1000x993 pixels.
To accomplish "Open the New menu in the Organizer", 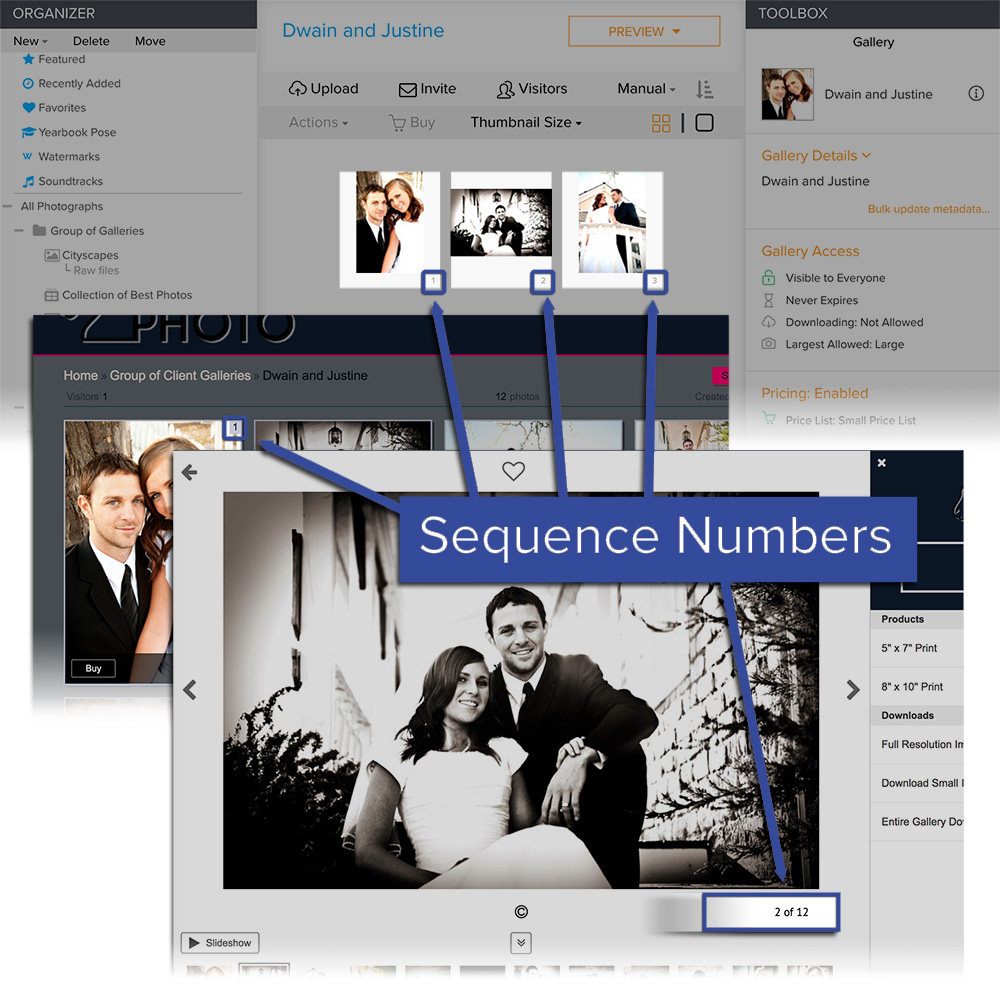I will pyautogui.click(x=25, y=41).
